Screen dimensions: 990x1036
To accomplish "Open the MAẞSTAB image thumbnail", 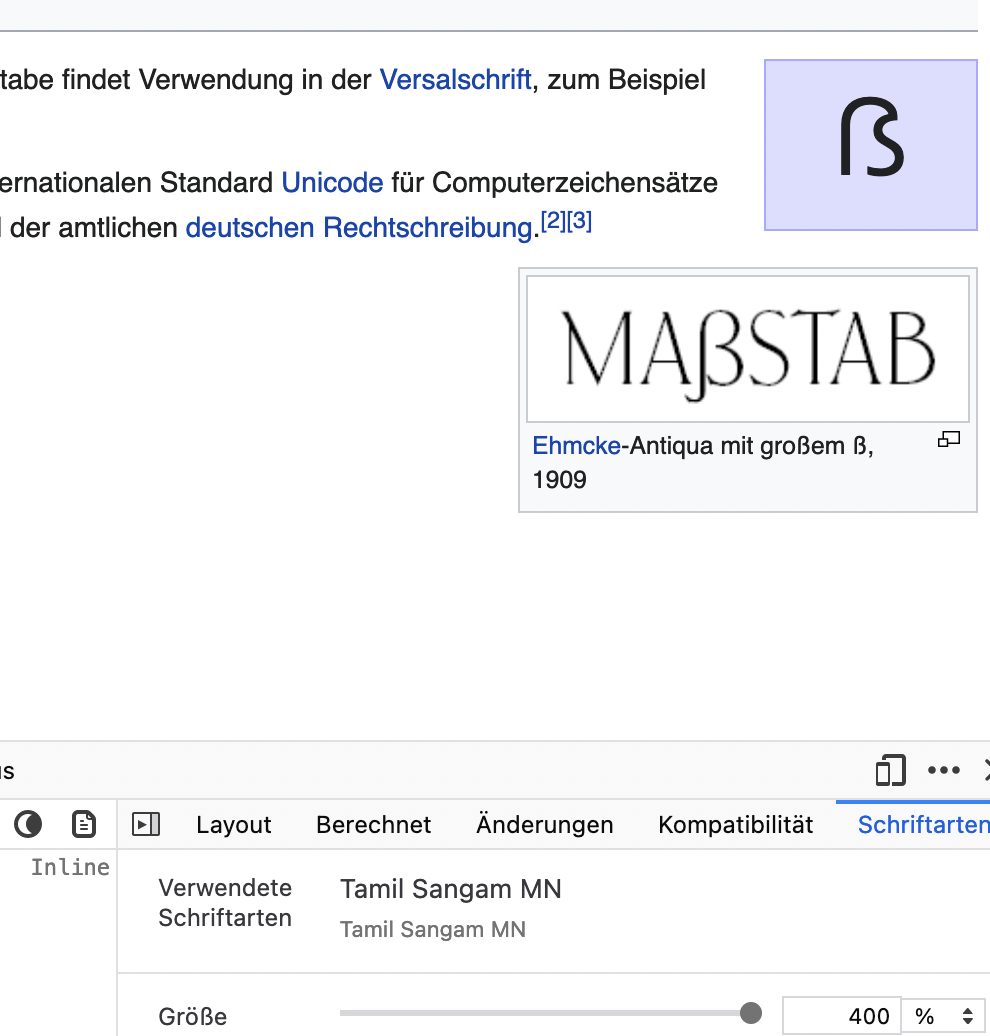I will coord(747,349).
